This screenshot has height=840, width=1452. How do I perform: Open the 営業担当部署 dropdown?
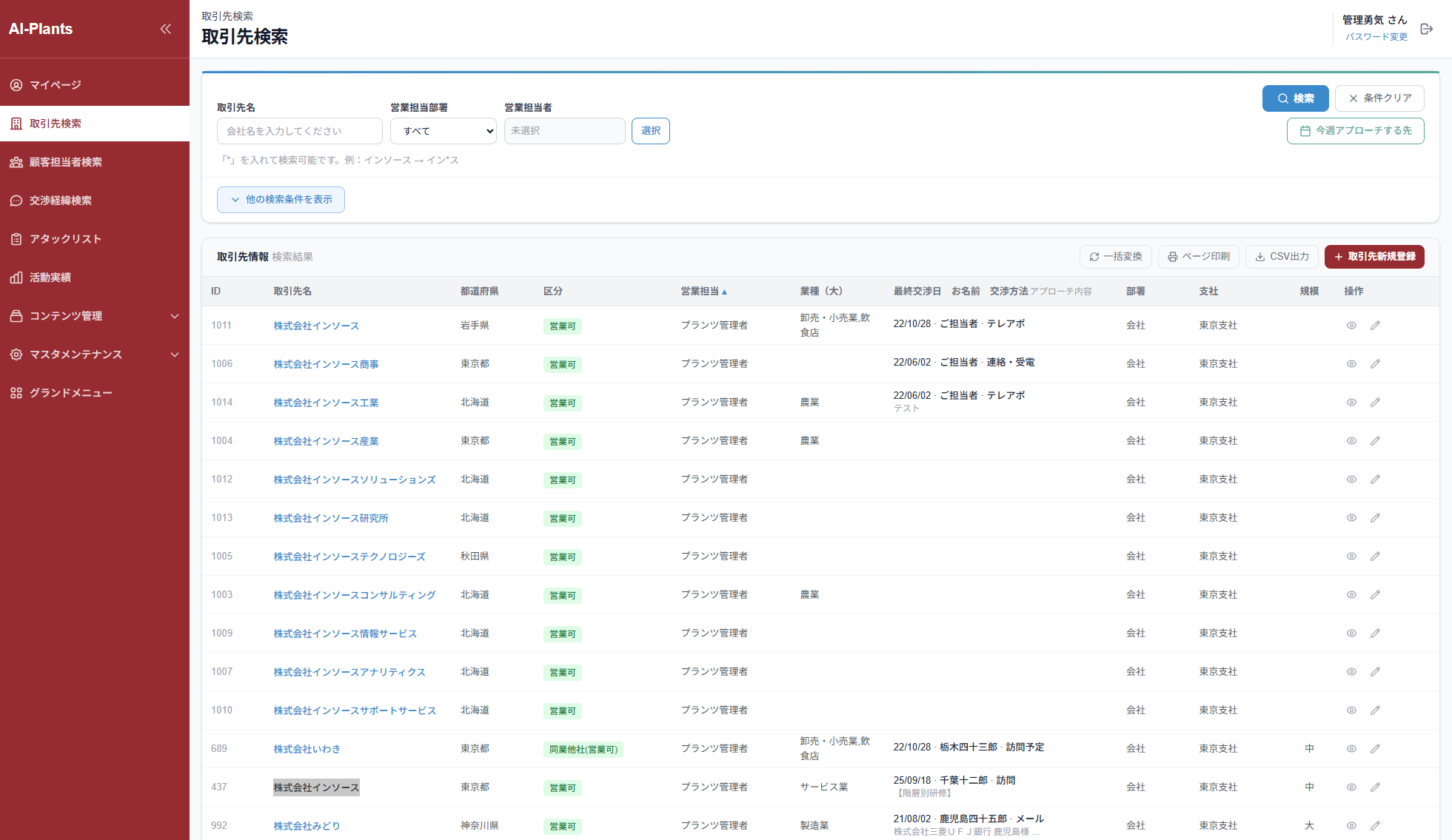444,131
